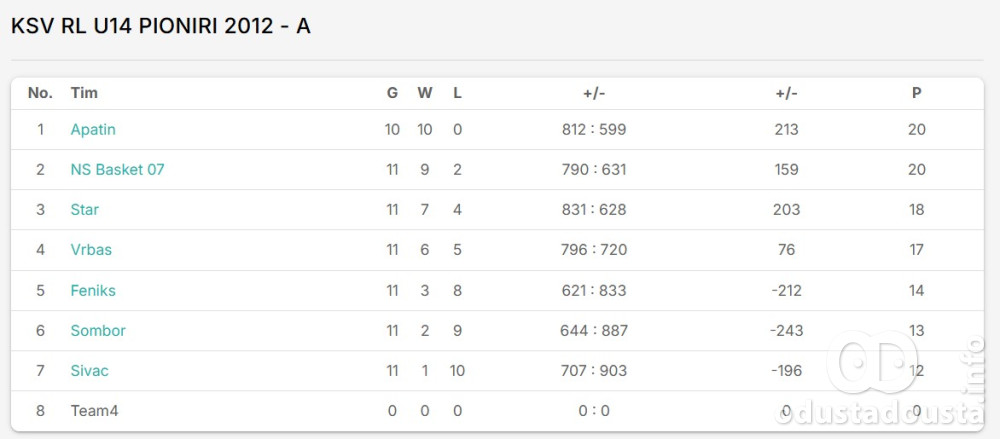1000x439 pixels.
Task: Click Star's point difference 203
Action: pos(786,209)
